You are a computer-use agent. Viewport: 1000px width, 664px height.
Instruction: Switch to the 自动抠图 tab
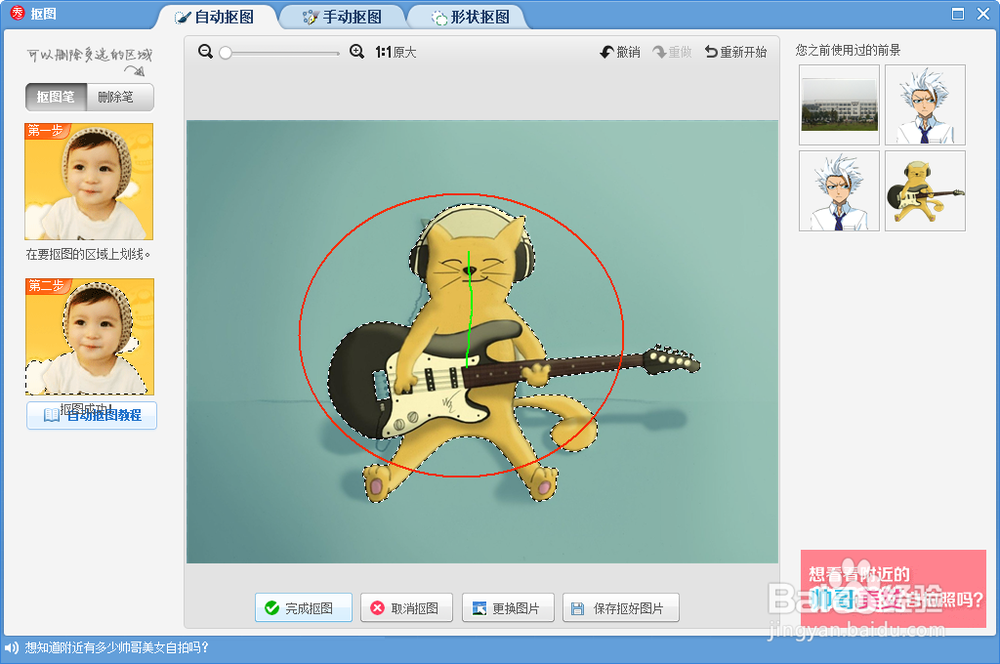pos(215,17)
